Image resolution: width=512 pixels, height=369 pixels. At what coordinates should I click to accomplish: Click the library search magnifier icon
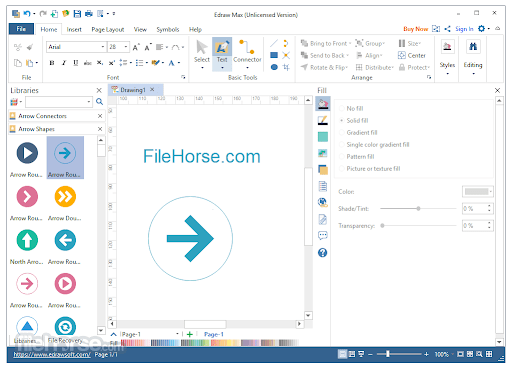(x=99, y=102)
